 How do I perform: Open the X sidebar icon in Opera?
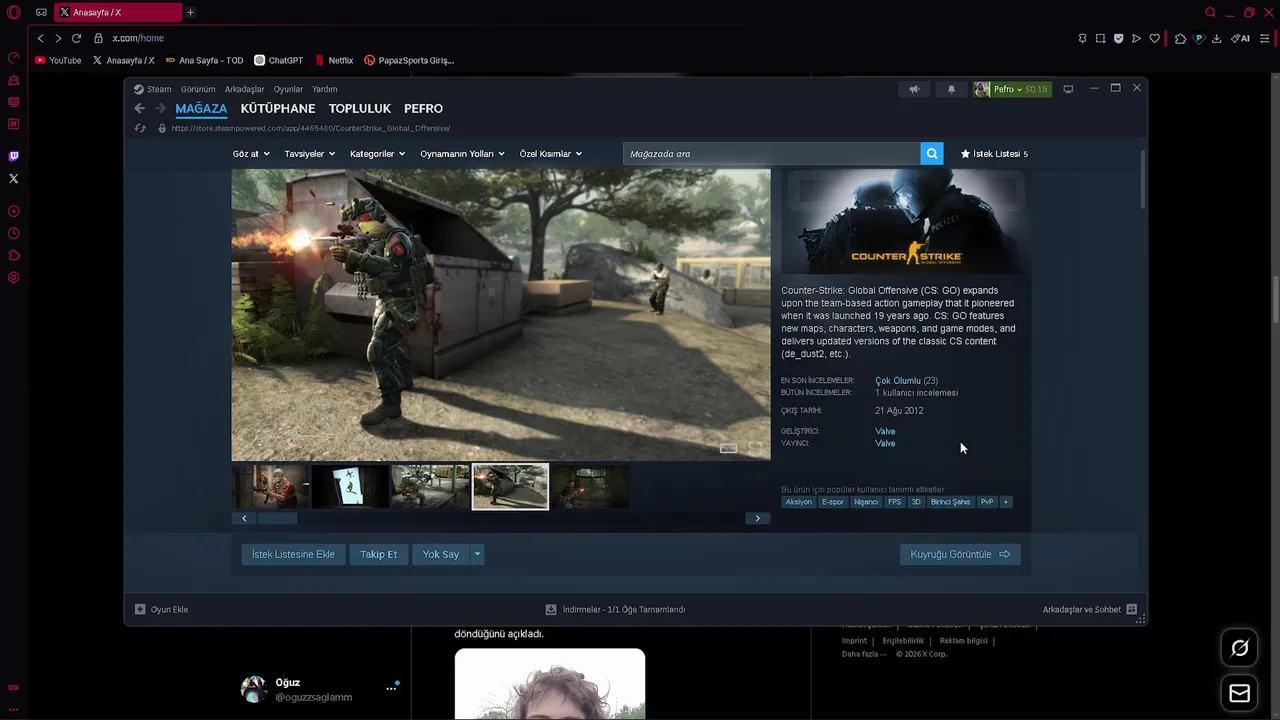click(x=14, y=179)
